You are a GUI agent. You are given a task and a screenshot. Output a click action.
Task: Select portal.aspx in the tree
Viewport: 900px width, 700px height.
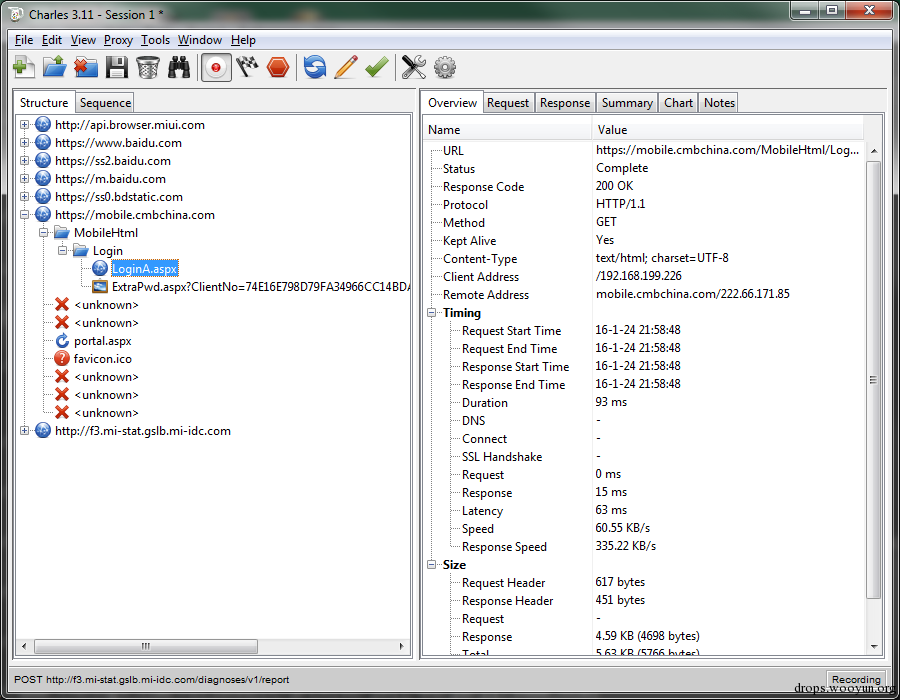point(102,341)
